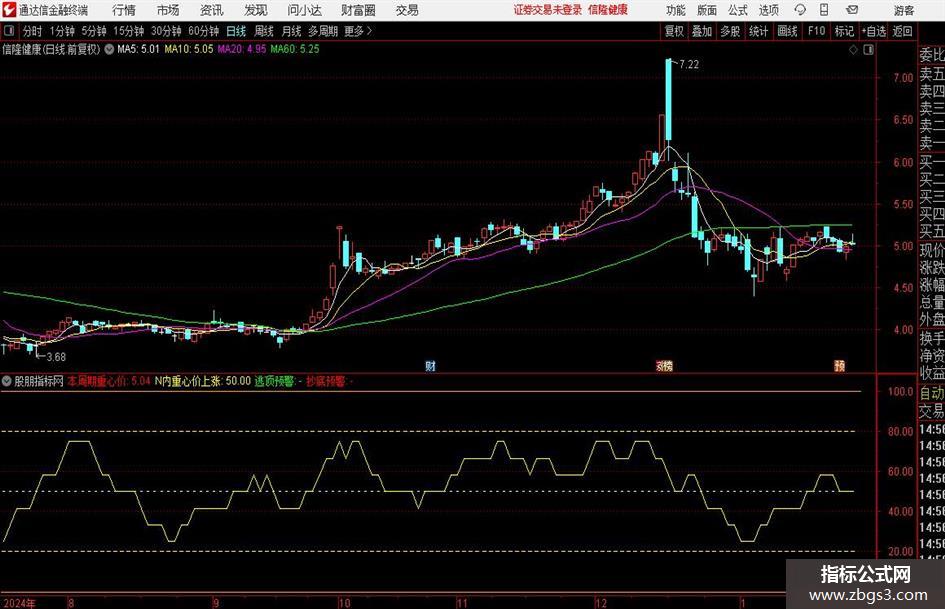Click the 7.22 high price label
The width and height of the screenshot is (945, 609).
click(689, 65)
